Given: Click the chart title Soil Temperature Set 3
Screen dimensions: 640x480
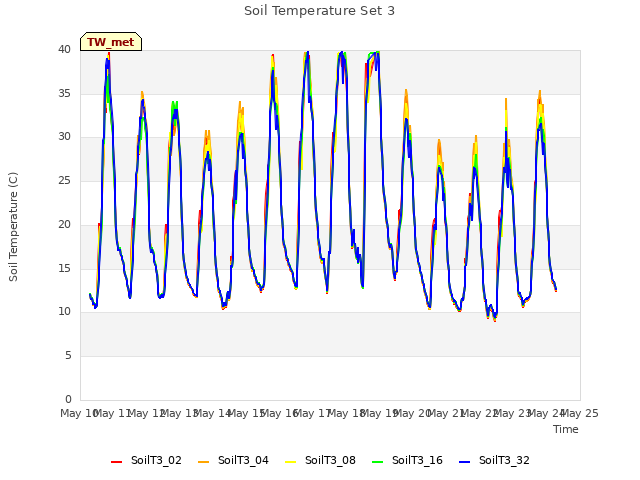Looking at the screenshot, I should coord(320,11).
